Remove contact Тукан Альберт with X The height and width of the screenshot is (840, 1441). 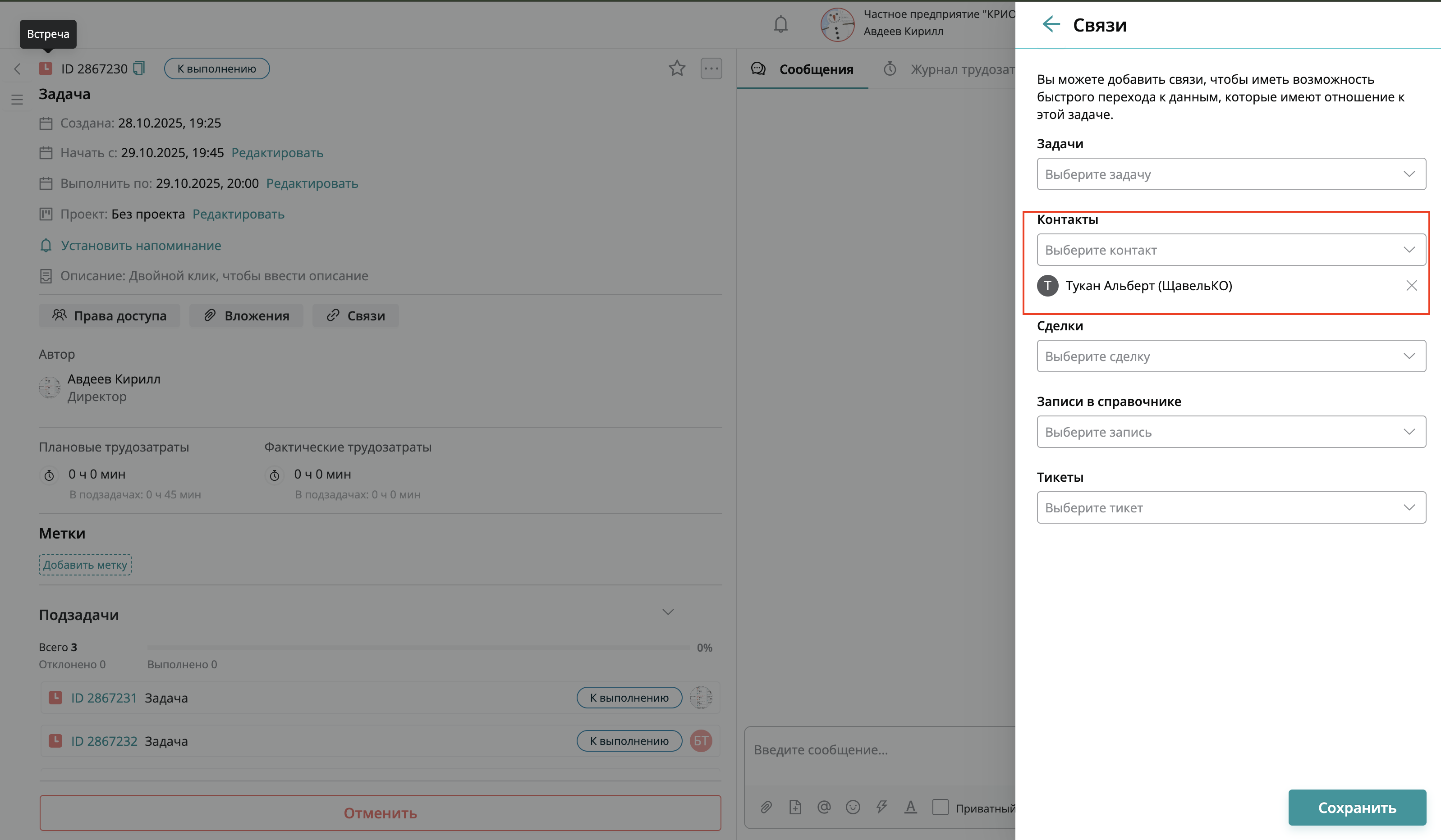(1411, 286)
